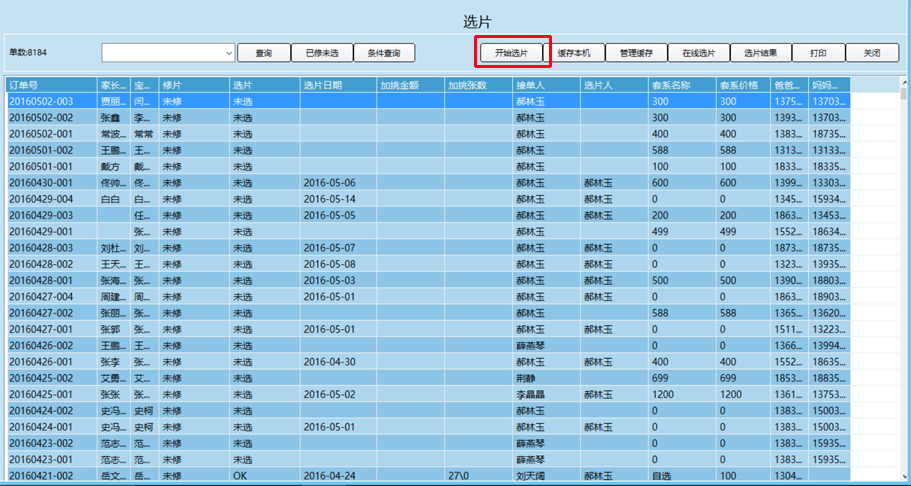Select order row 20160428-002

428,264
